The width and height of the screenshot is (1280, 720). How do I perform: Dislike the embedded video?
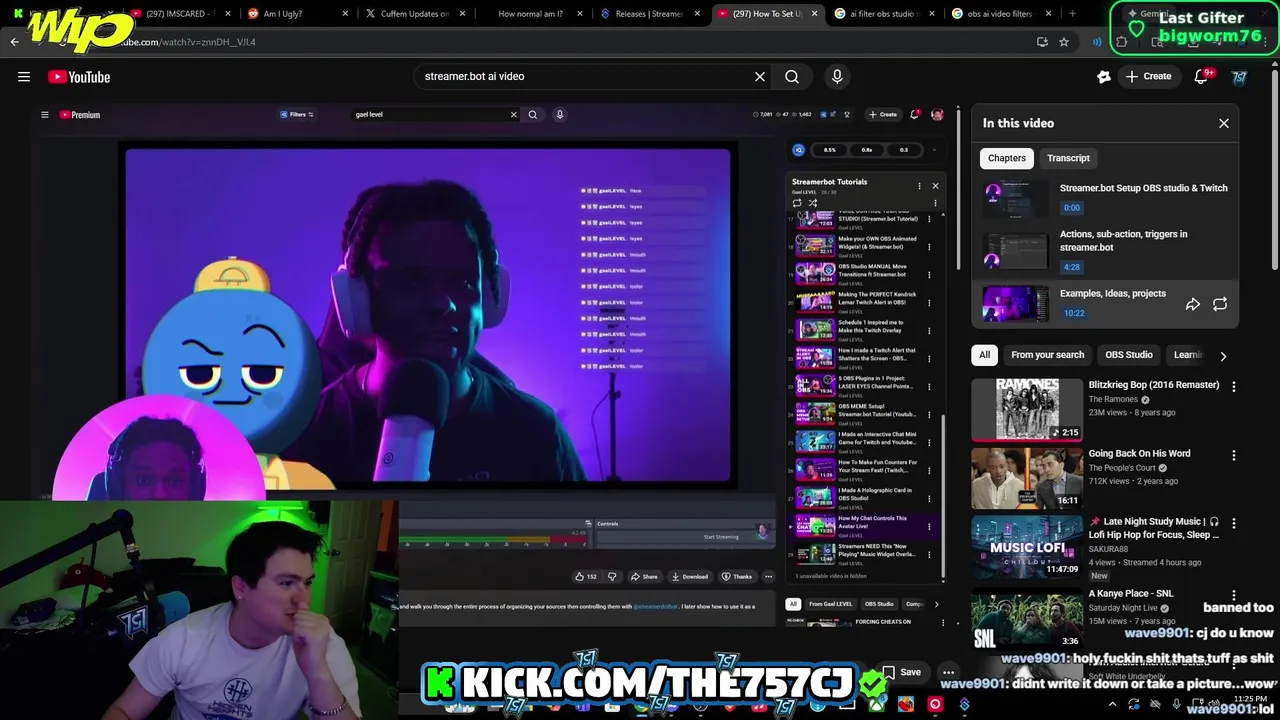(x=612, y=576)
